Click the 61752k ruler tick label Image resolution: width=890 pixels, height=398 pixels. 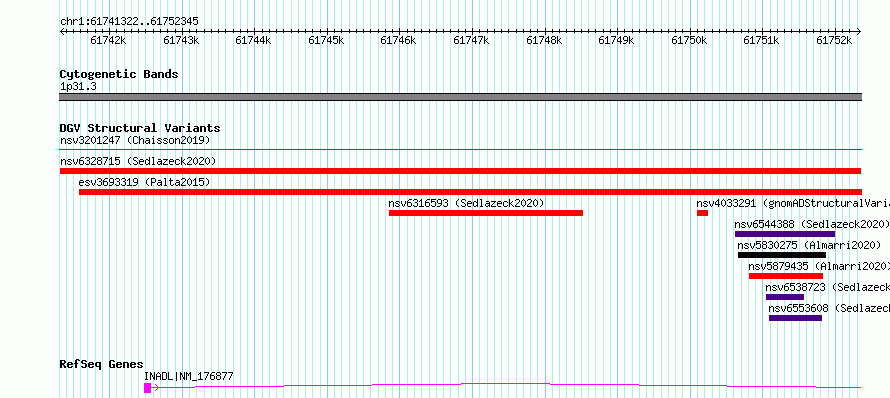834,41
